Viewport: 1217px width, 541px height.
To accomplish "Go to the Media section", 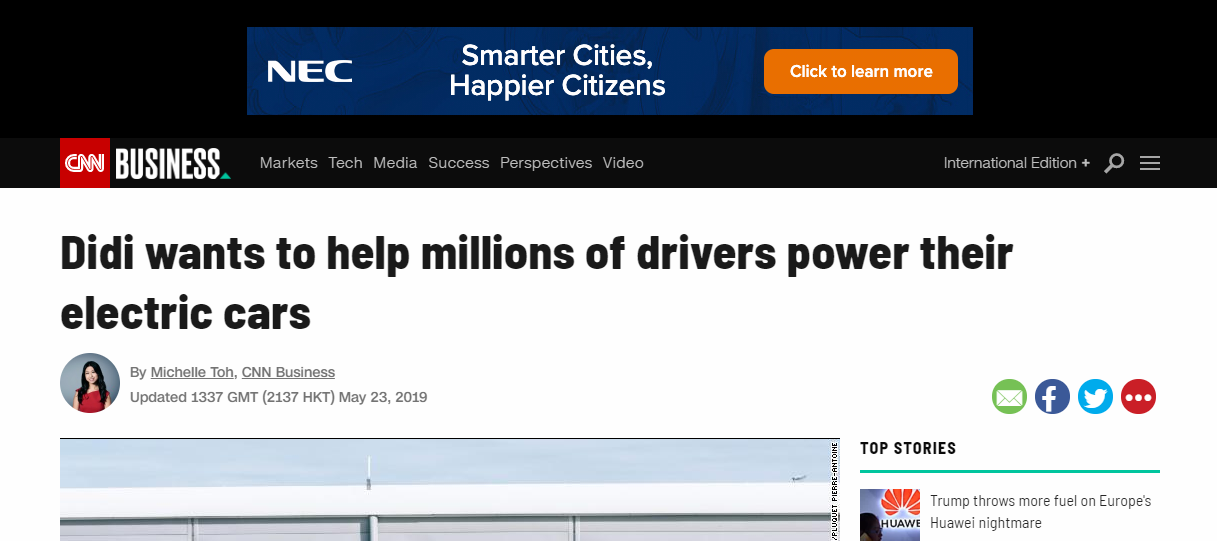I will 395,163.
